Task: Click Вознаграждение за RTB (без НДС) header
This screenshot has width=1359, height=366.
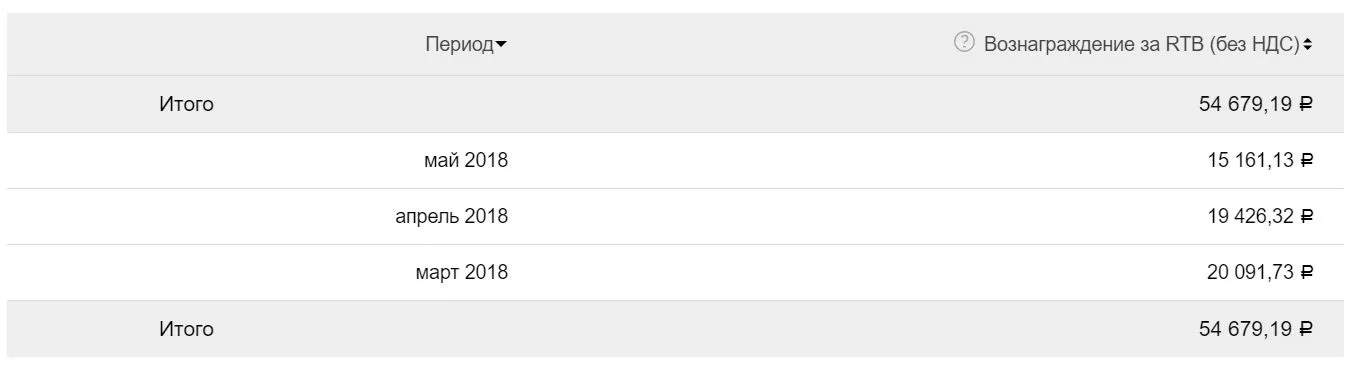Action: [1141, 44]
